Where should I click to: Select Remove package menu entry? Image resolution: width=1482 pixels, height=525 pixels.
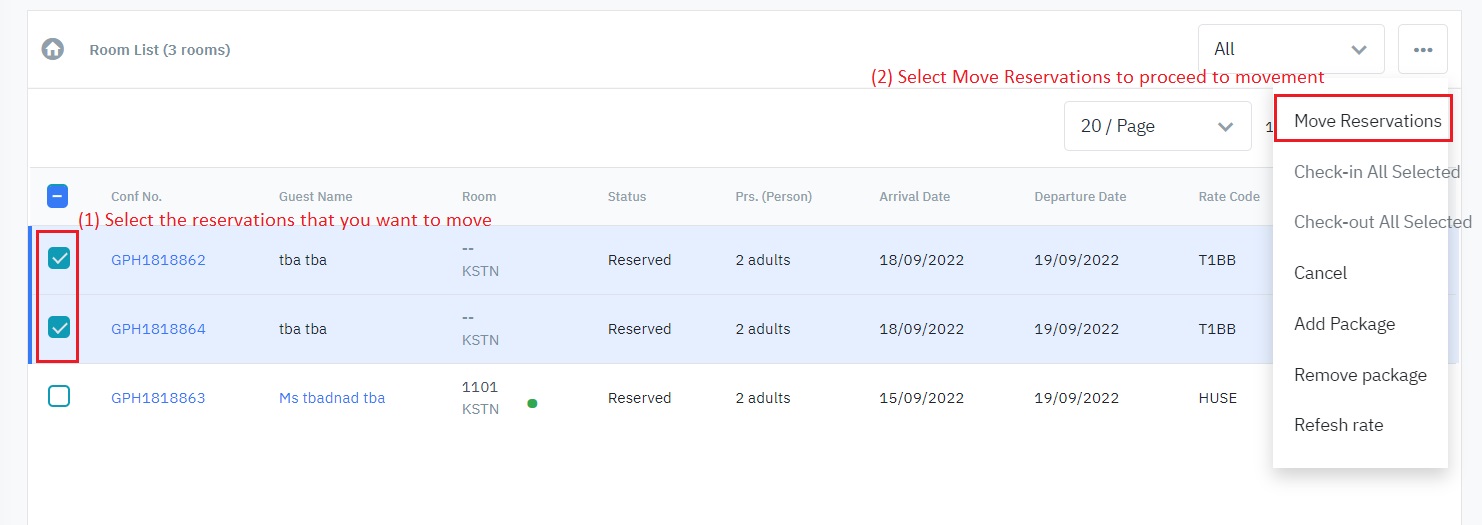coord(1360,375)
